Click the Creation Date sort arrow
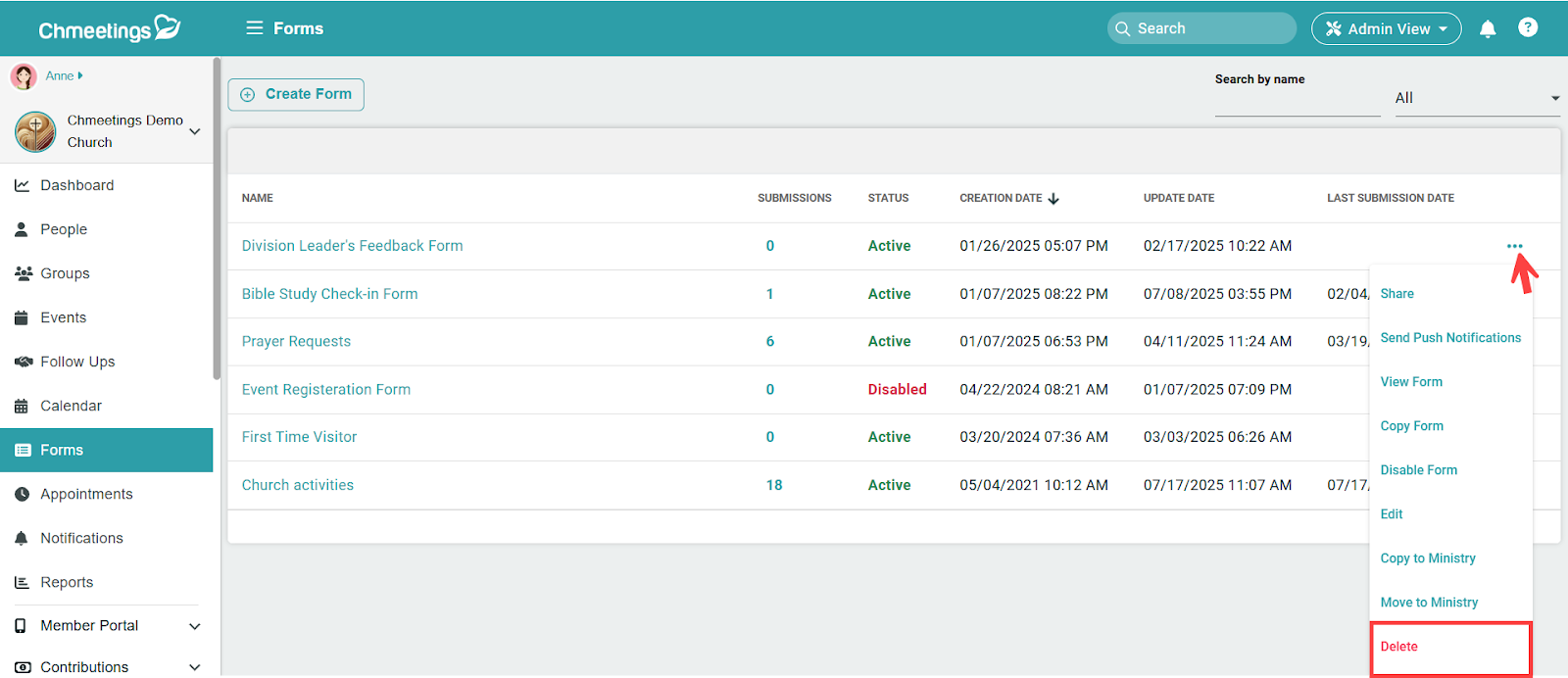The width and height of the screenshot is (1568, 678). point(1053,198)
